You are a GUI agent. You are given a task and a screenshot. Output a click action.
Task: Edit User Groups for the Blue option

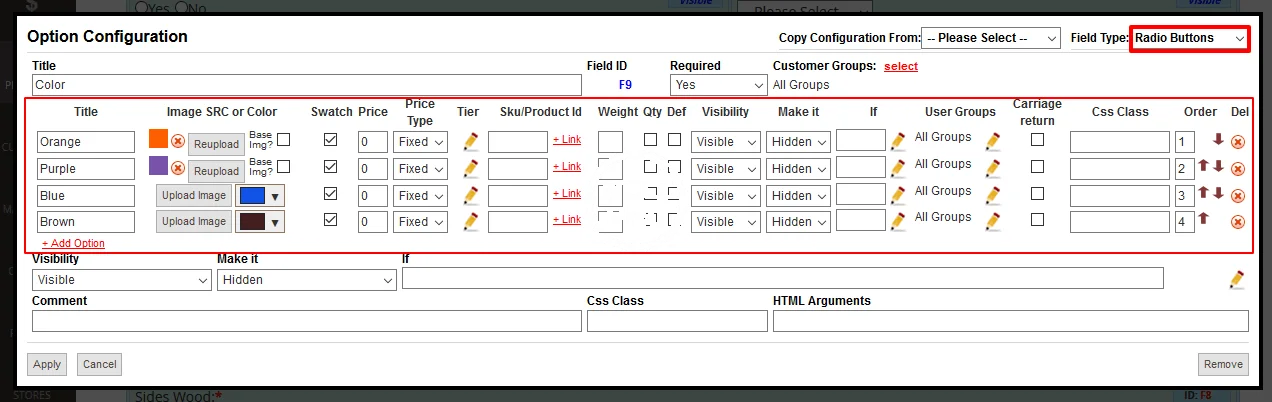coord(992,194)
